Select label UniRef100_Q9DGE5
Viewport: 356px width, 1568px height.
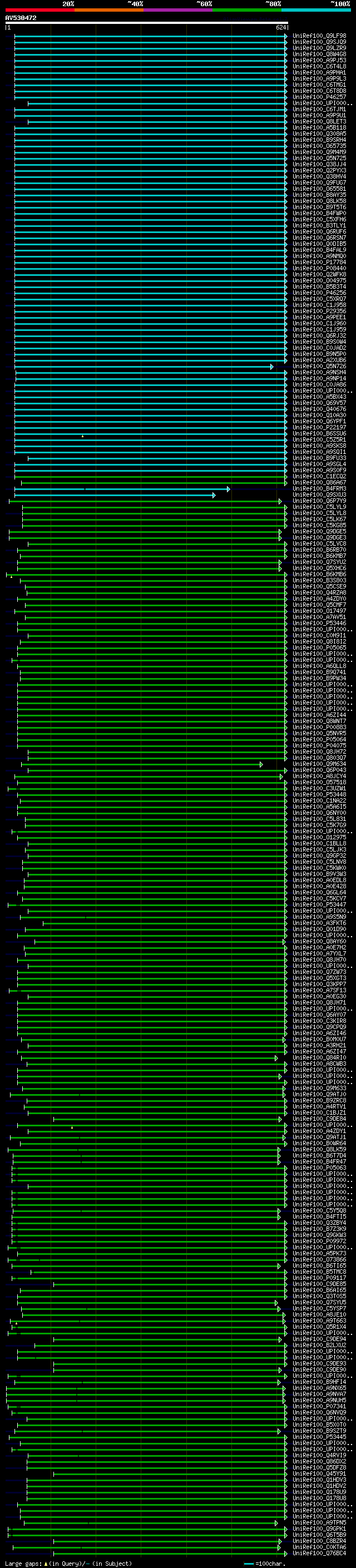pyautogui.click(x=319, y=531)
